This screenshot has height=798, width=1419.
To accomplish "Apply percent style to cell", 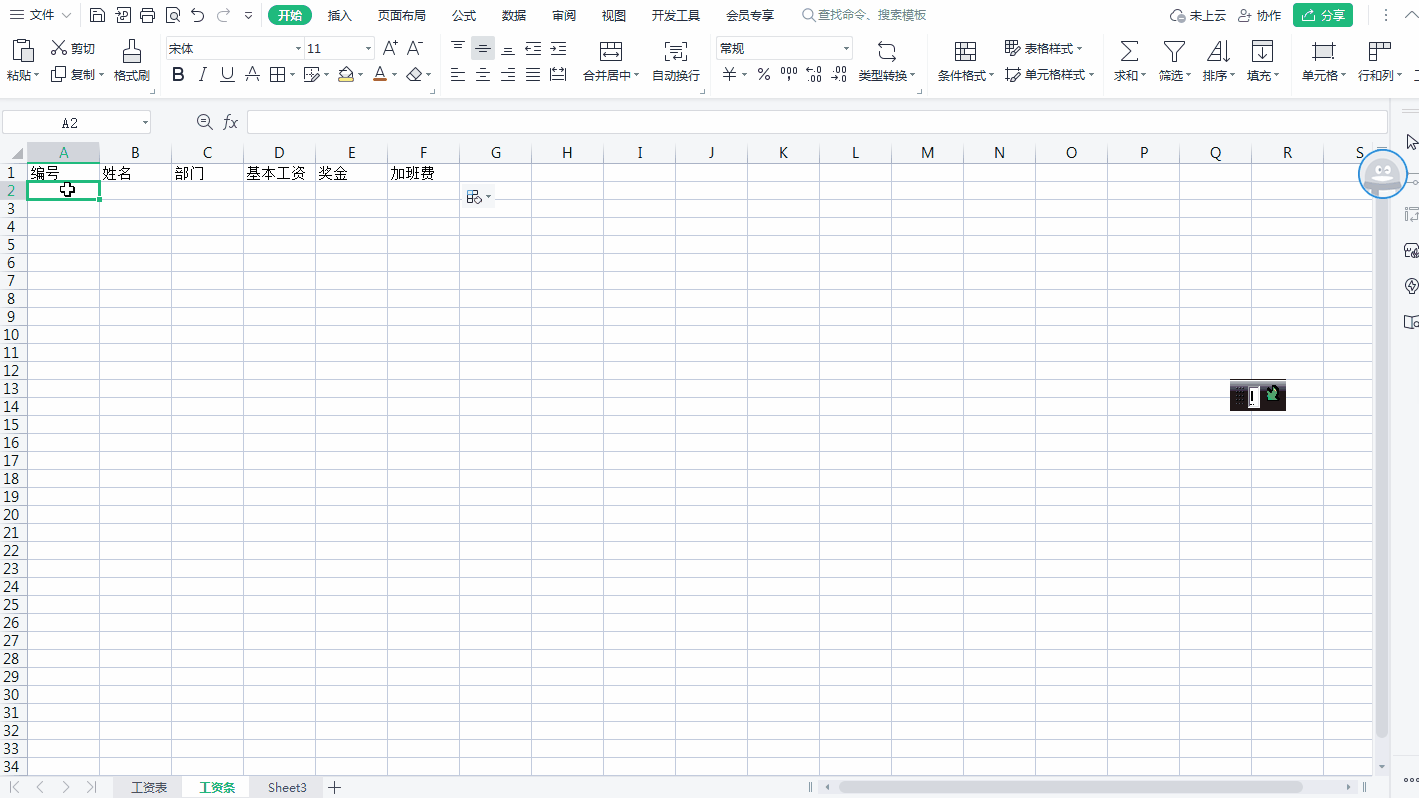I will pos(764,74).
